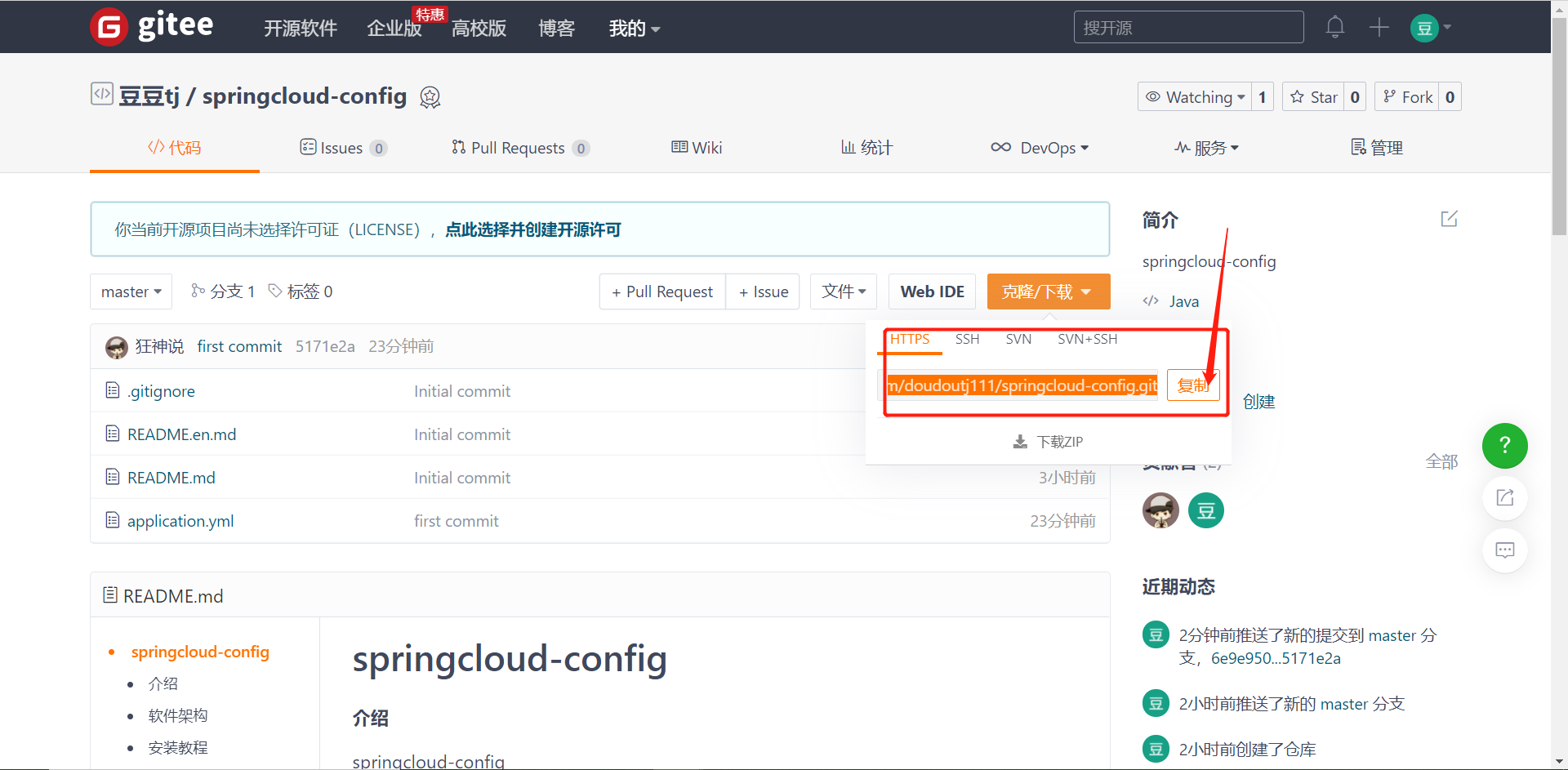1568x770 pixels.
Task: Click avatar beside 2小时前创建了仓库 activity
Action: click(x=1156, y=749)
